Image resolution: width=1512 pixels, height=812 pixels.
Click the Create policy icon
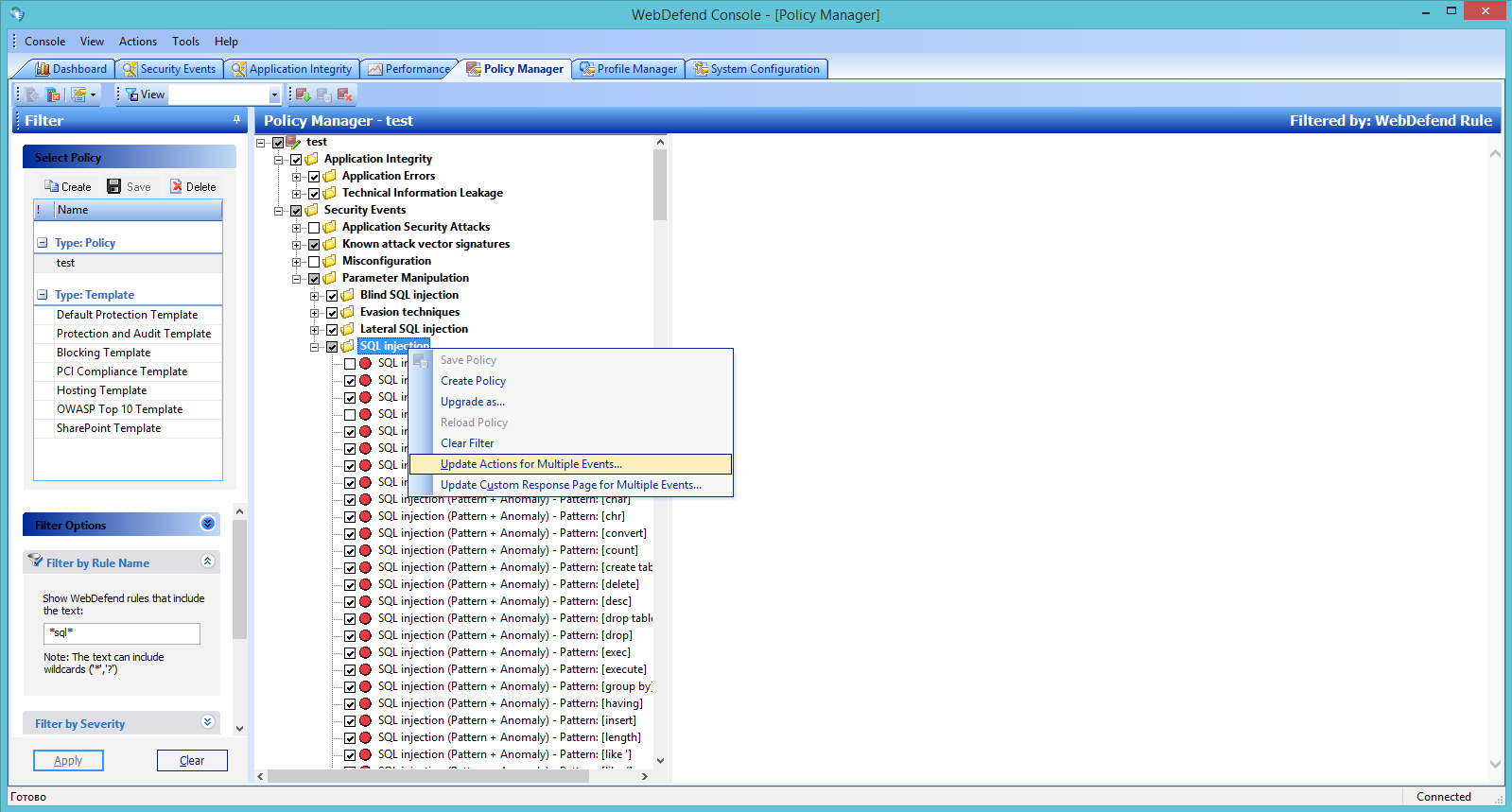pyautogui.click(x=51, y=186)
